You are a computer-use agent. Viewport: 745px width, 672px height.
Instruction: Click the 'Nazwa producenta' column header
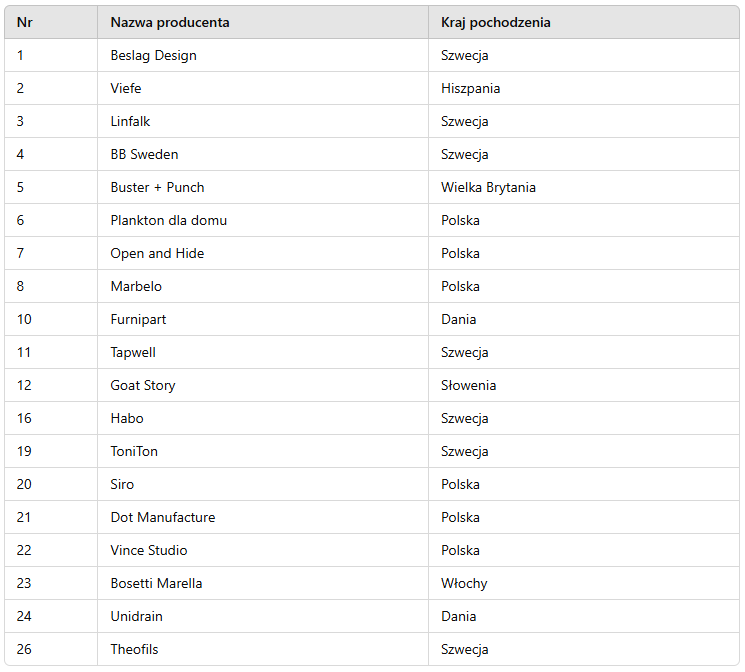click(169, 22)
